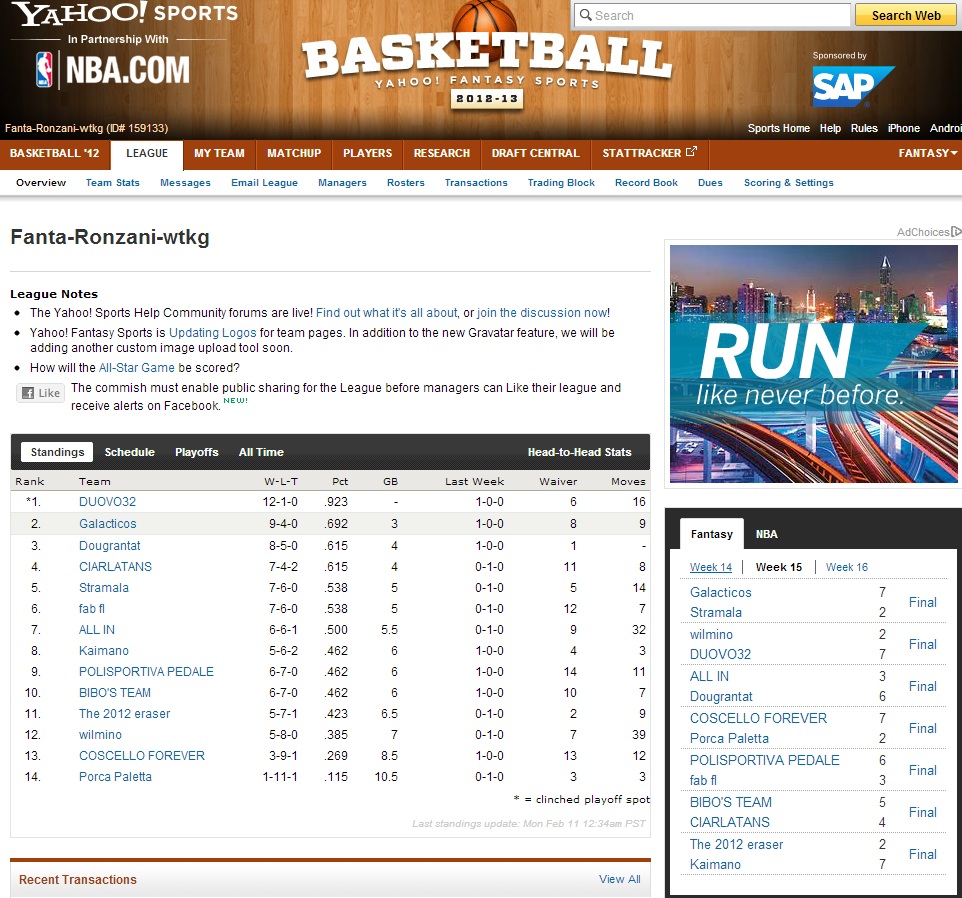962x898 pixels.
Task: Switch to the MY TEAM tab
Action: pos(219,153)
